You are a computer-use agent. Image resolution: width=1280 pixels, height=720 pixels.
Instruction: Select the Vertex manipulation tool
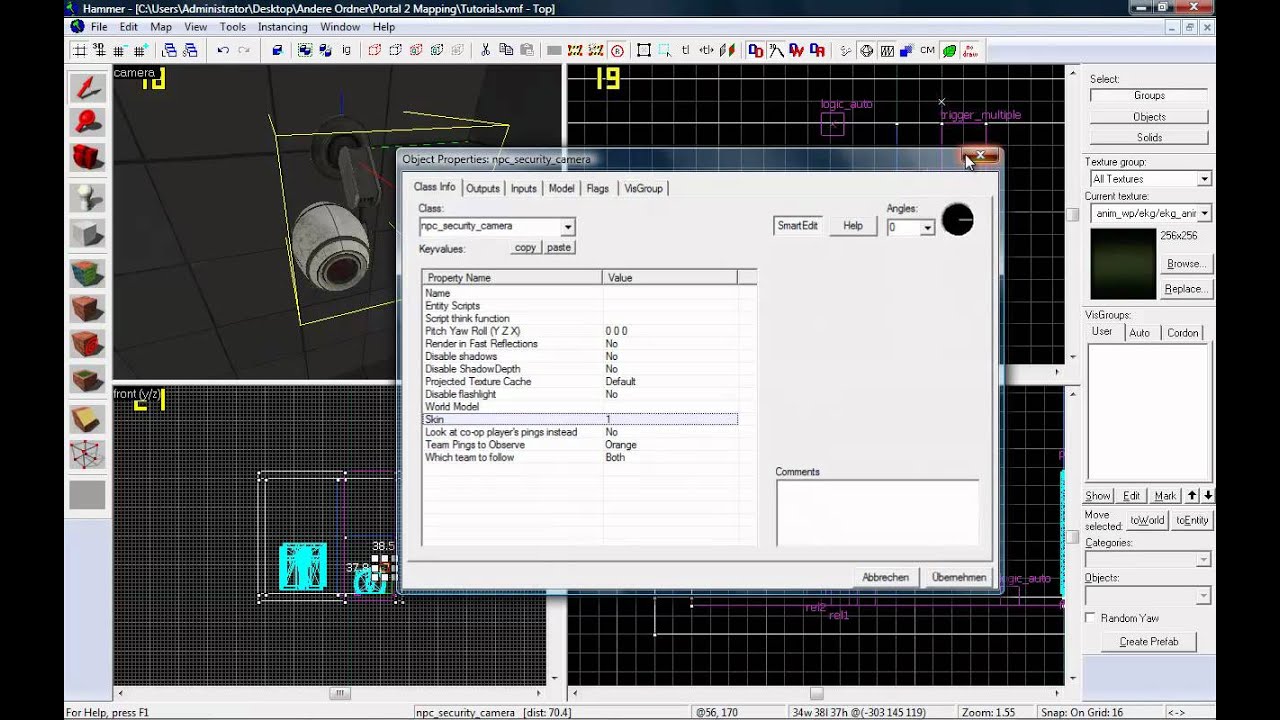point(87,454)
